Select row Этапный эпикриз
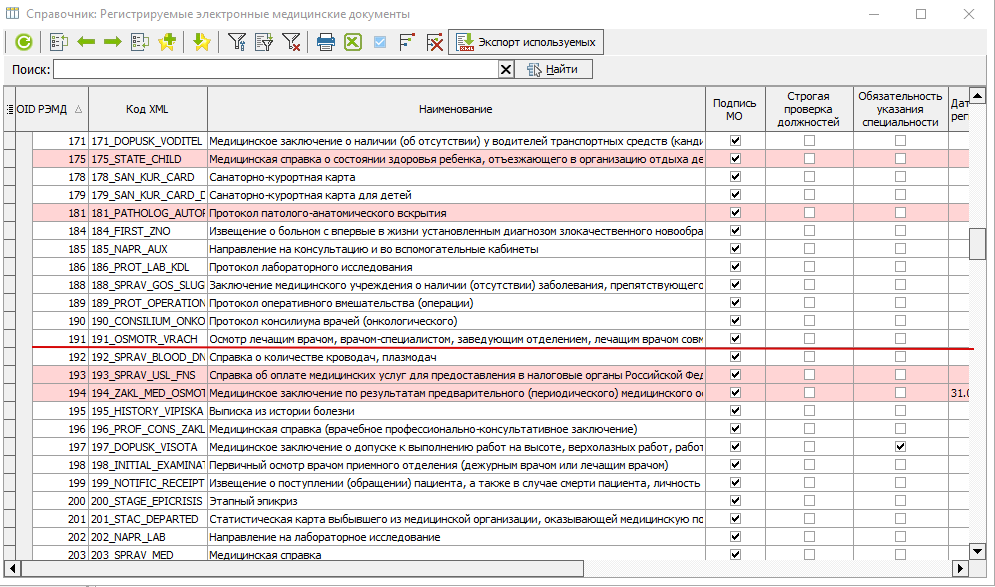Screen dimensions: 995x587 (456, 501)
